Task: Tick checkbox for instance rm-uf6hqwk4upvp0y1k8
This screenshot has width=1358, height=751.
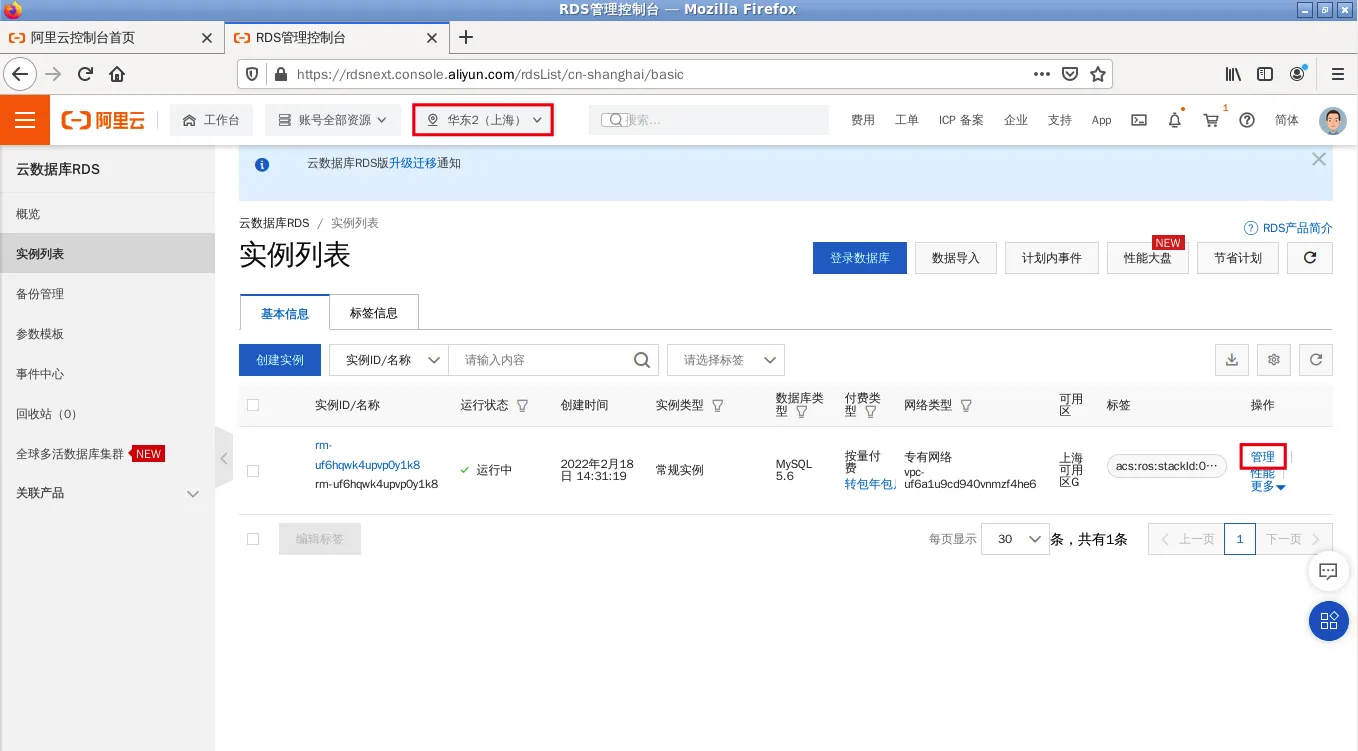Action: point(253,470)
